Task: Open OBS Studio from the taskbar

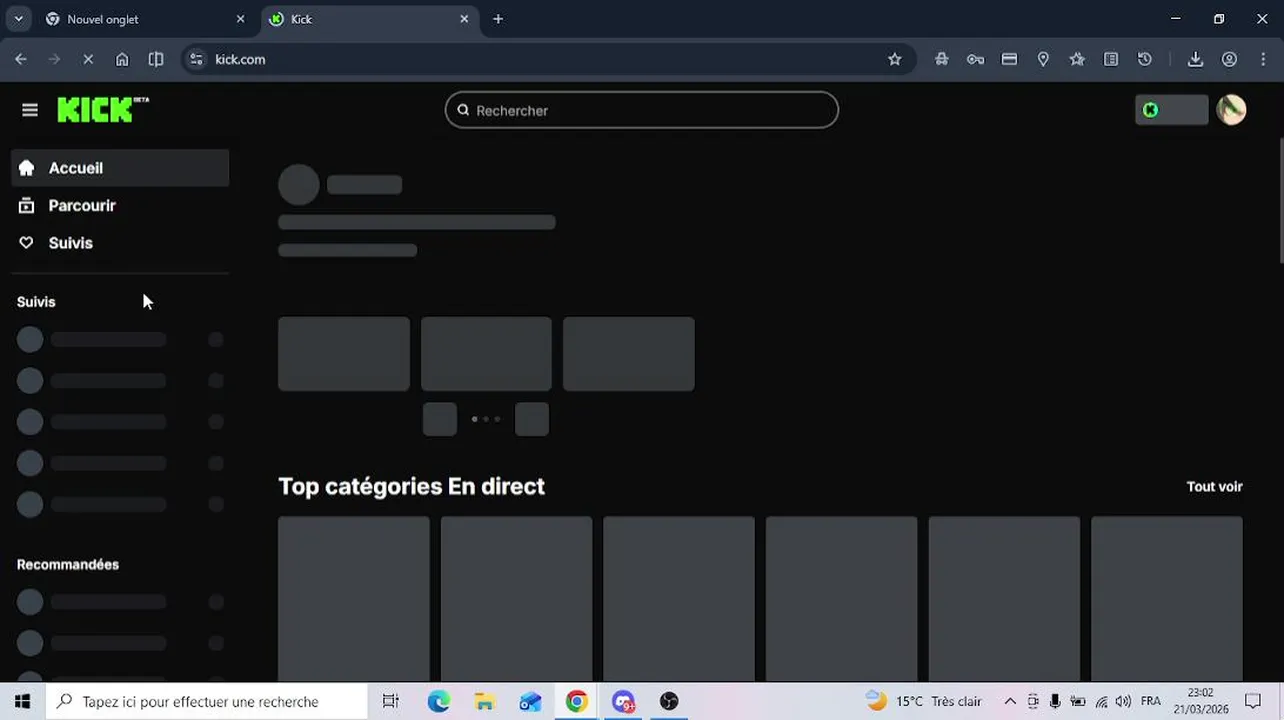Action: tap(669, 701)
